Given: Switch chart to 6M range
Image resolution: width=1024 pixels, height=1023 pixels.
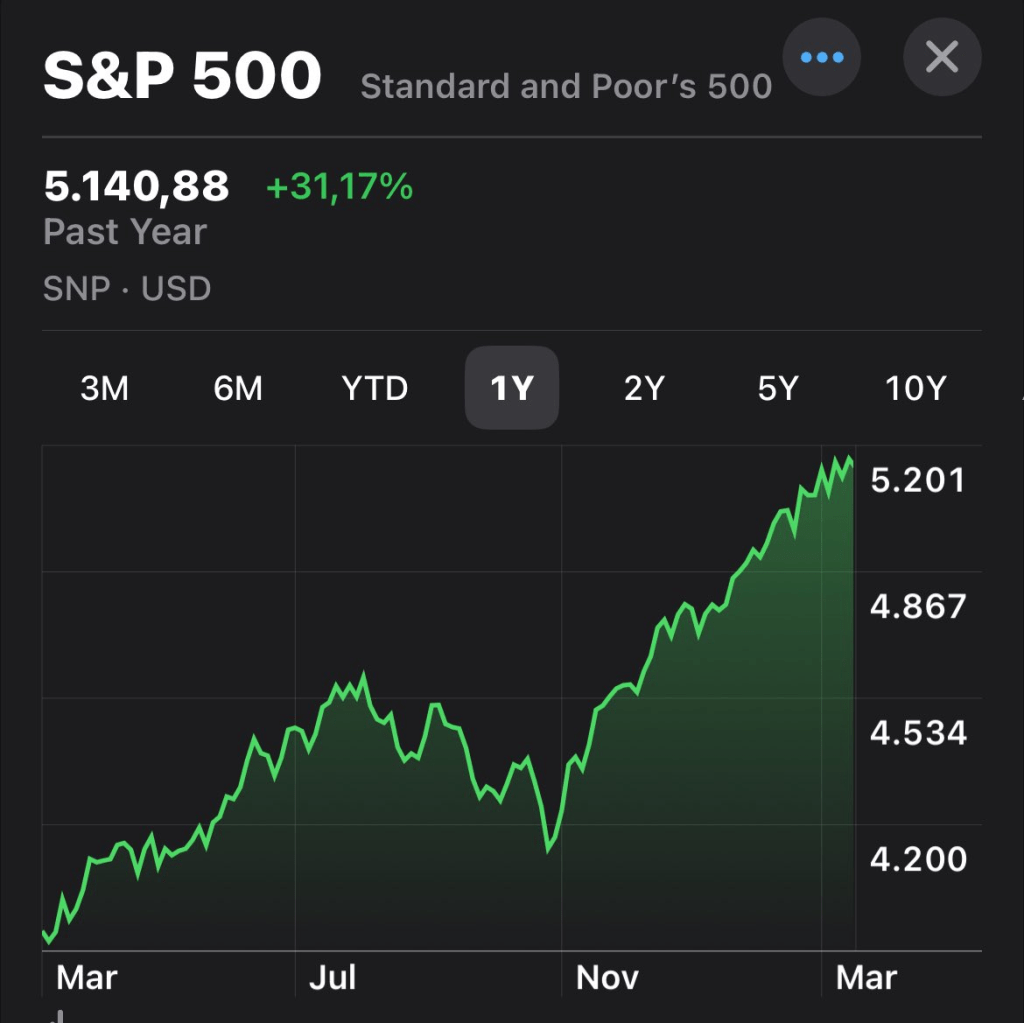Looking at the screenshot, I should (x=238, y=388).
